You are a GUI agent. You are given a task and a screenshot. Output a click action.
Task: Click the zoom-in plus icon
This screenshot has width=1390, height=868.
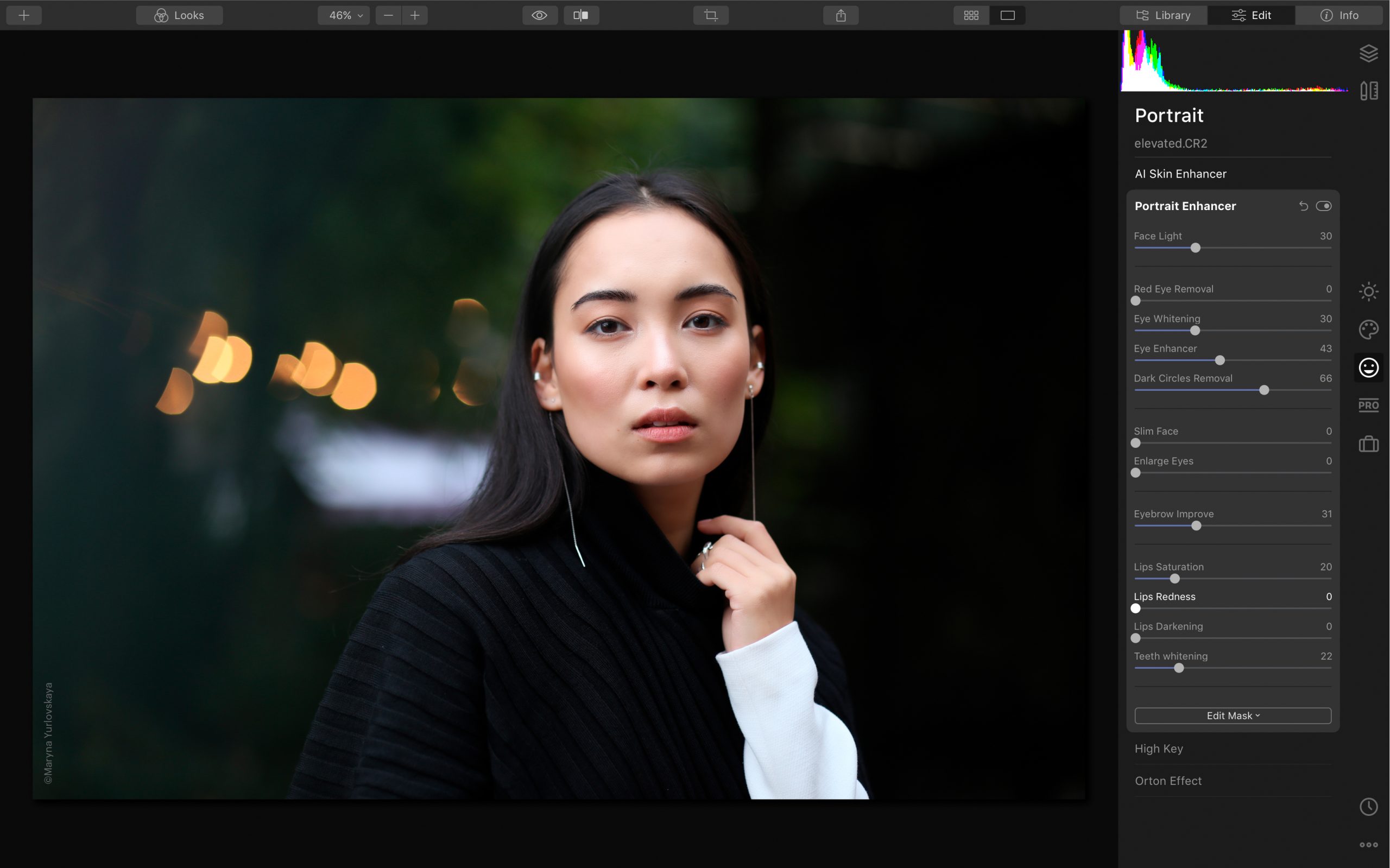tap(414, 15)
